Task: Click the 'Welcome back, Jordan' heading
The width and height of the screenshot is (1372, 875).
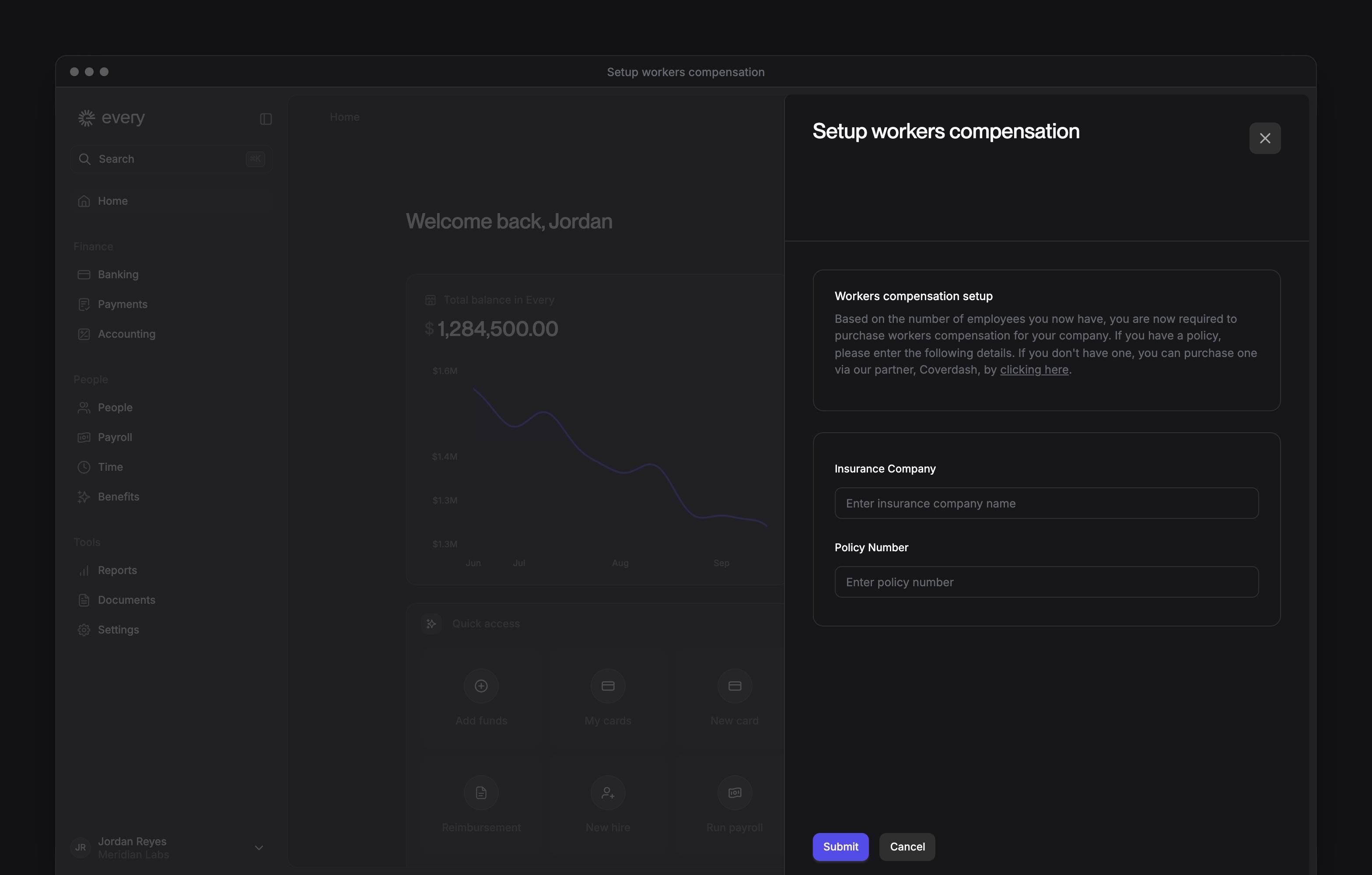Action: [509, 221]
